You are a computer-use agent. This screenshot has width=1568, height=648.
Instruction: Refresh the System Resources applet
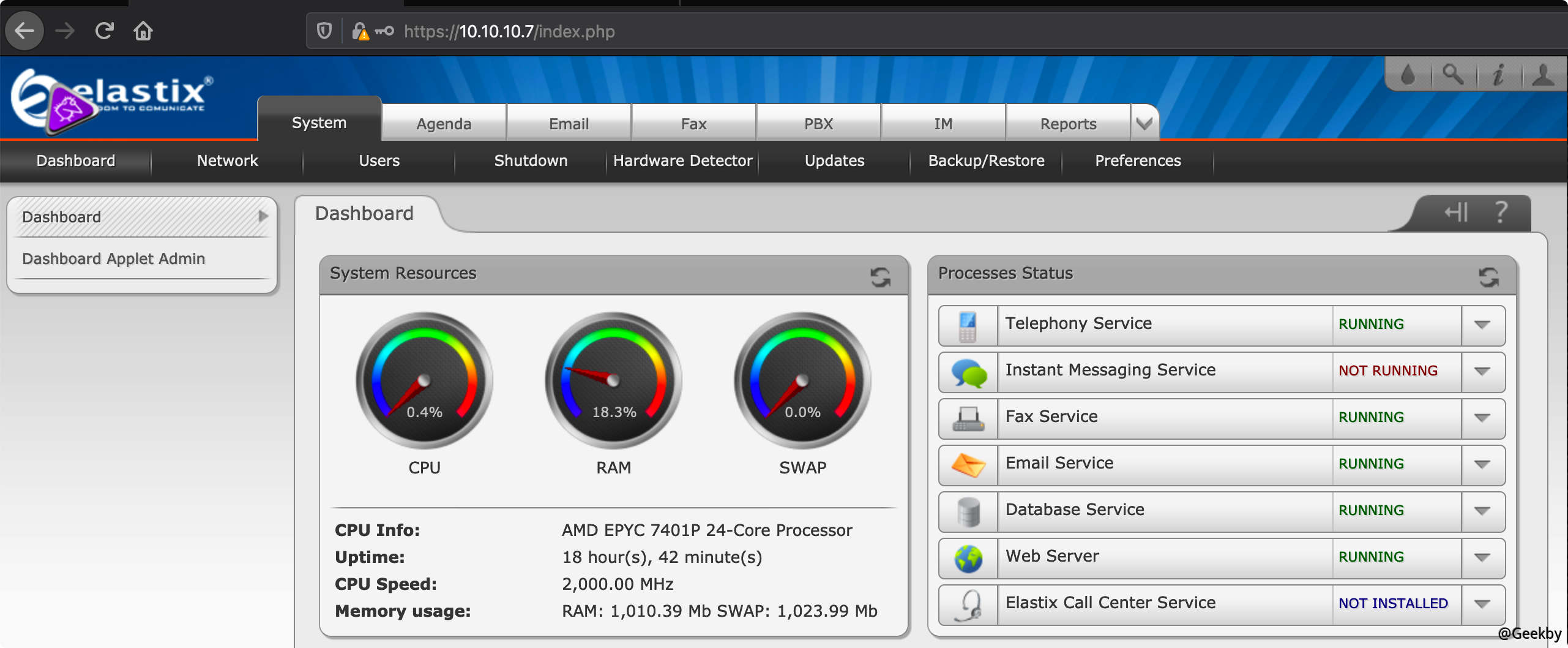point(880,277)
